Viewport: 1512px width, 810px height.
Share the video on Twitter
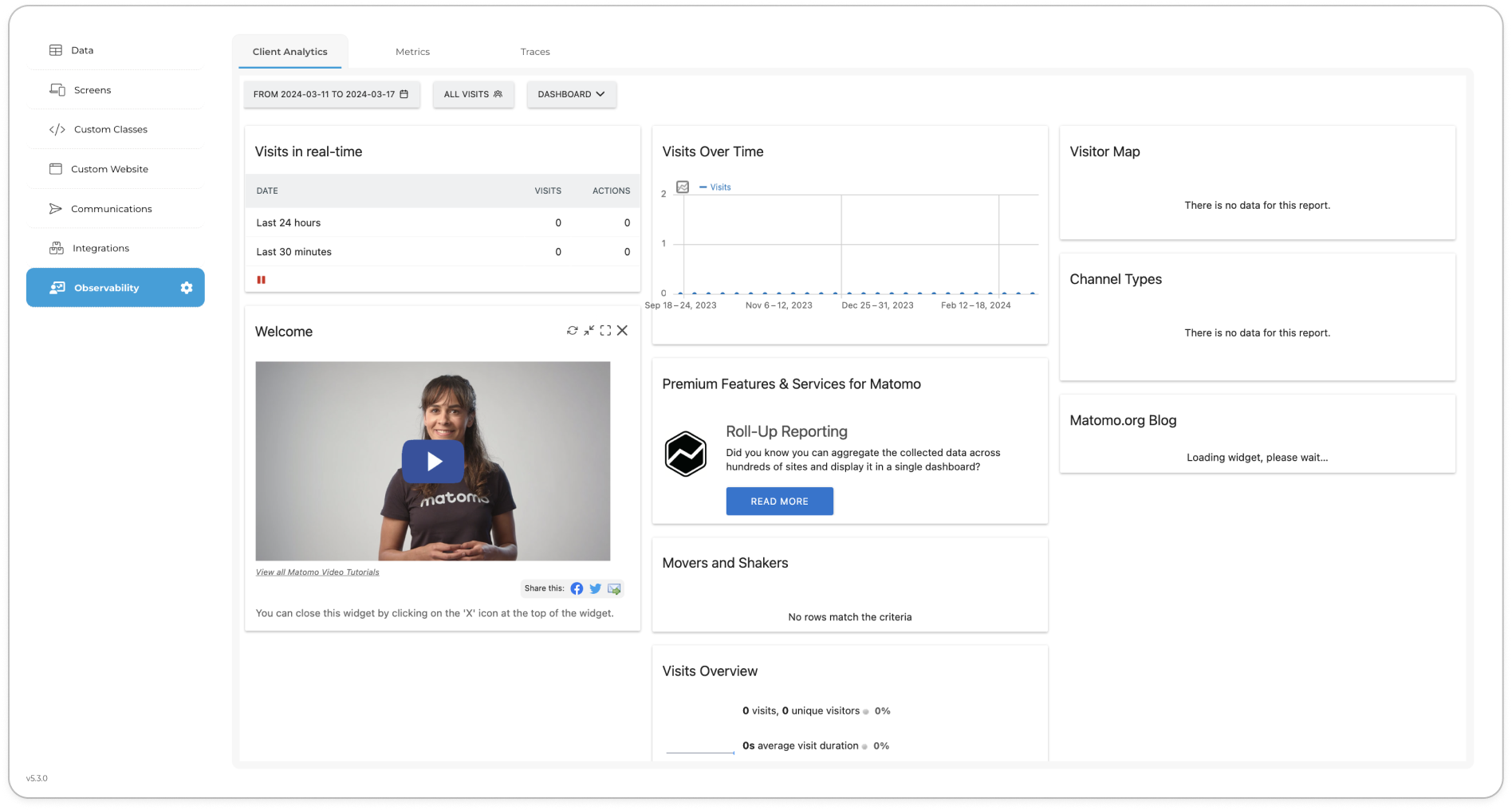tap(595, 589)
